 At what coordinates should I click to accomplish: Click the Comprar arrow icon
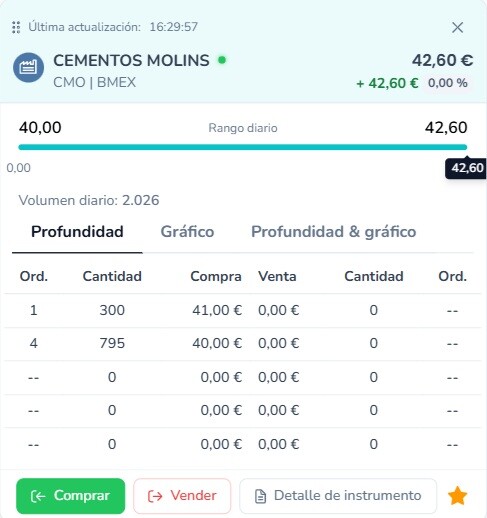[x=38, y=496]
